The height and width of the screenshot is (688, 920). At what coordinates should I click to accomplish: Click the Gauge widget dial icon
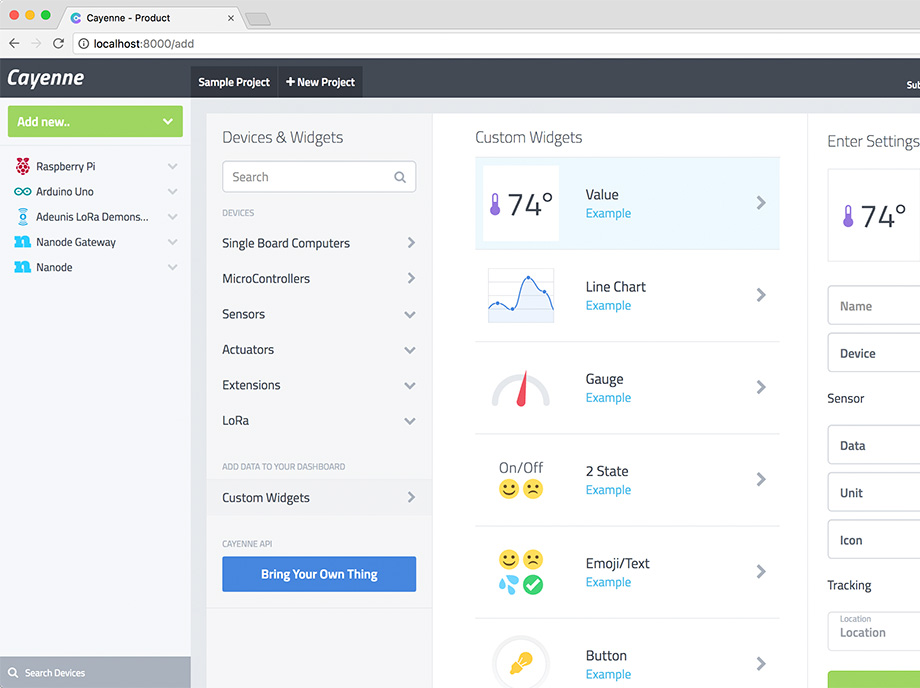[520, 388]
